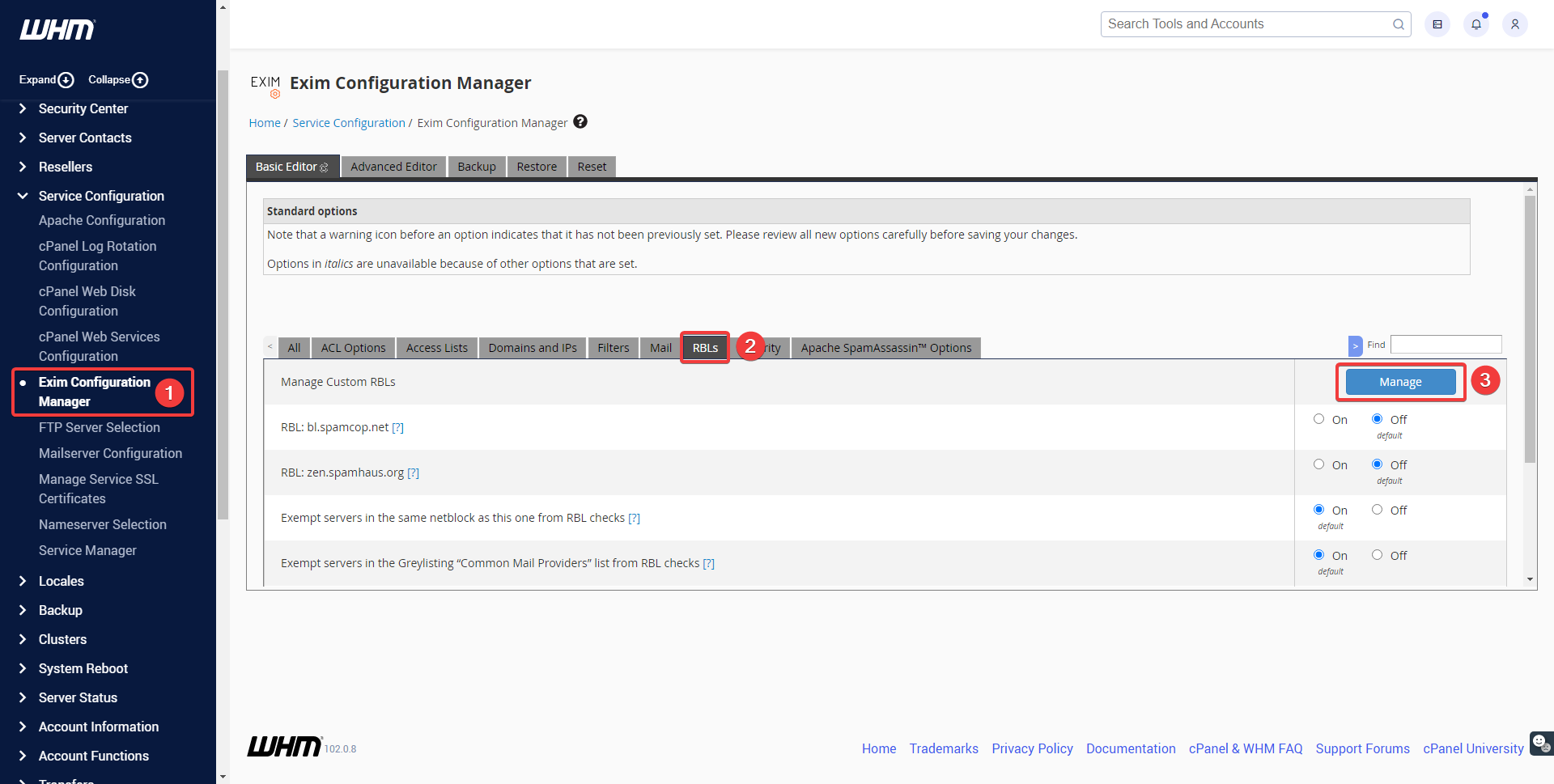This screenshot has width=1554, height=784.
Task: Click the Exim logo icon near title
Action: (265, 86)
